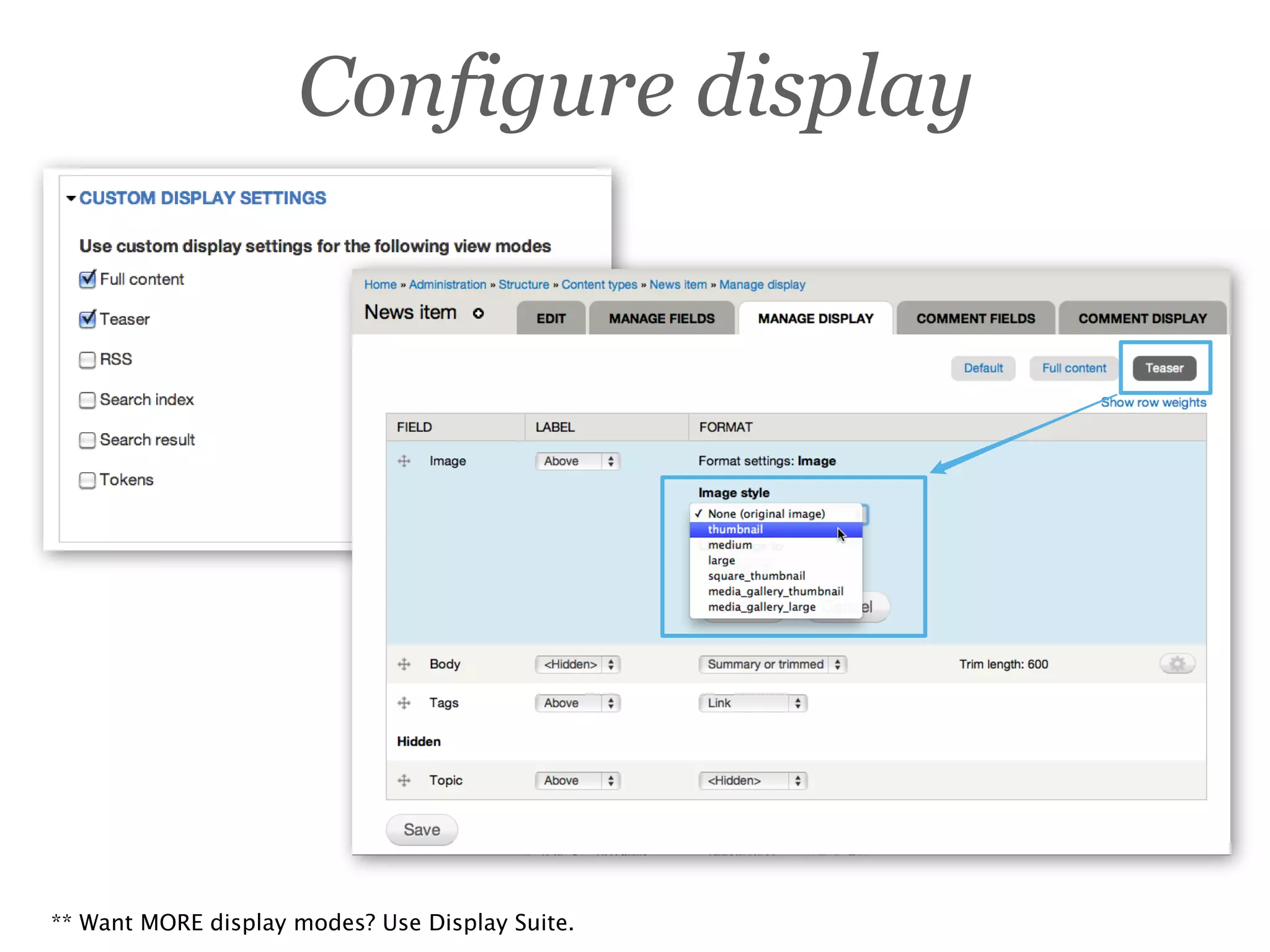Open the Body label dropdown showing Hidden
1270x952 pixels.
[x=577, y=664]
